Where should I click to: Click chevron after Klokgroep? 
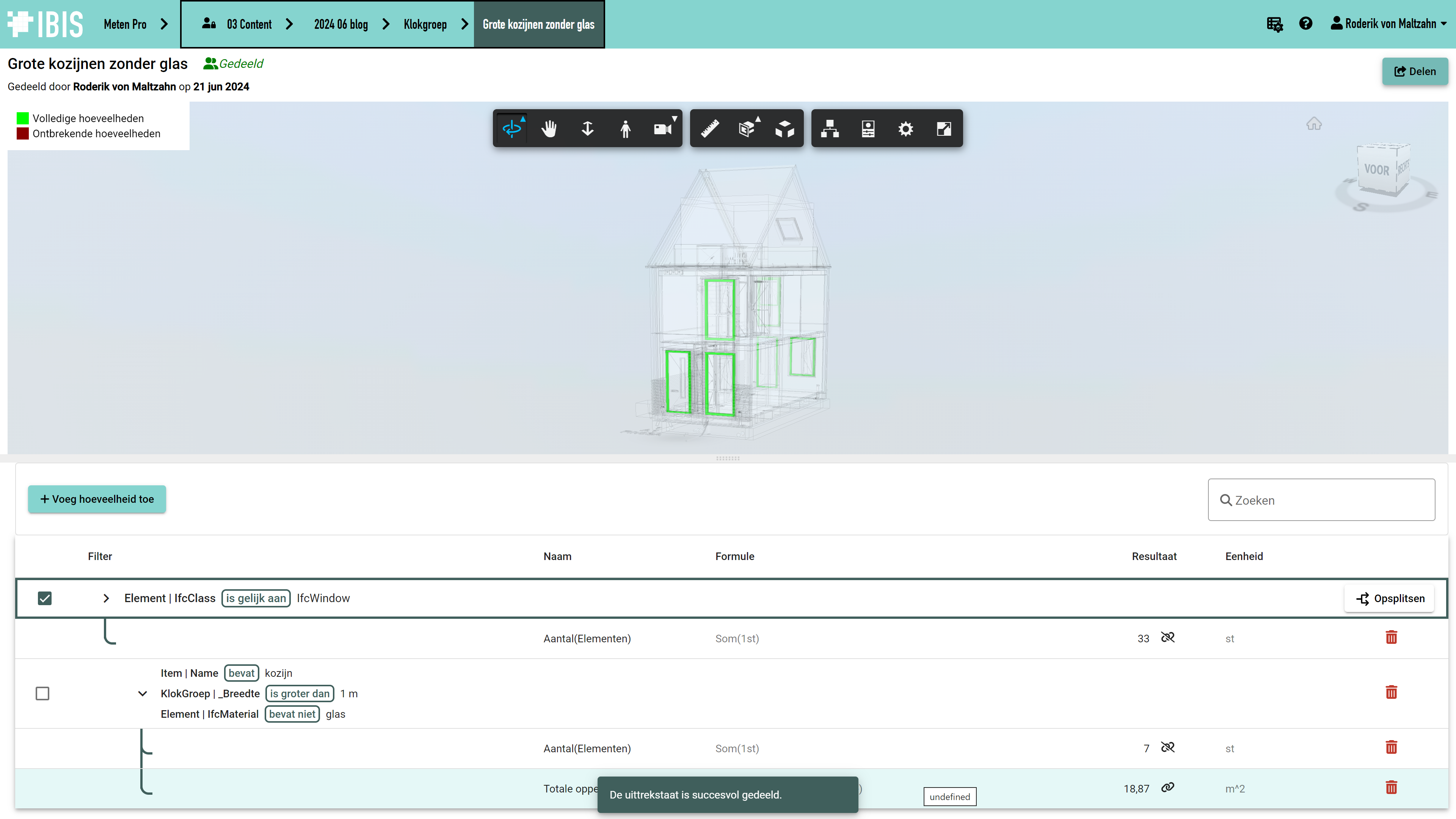[x=464, y=24]
